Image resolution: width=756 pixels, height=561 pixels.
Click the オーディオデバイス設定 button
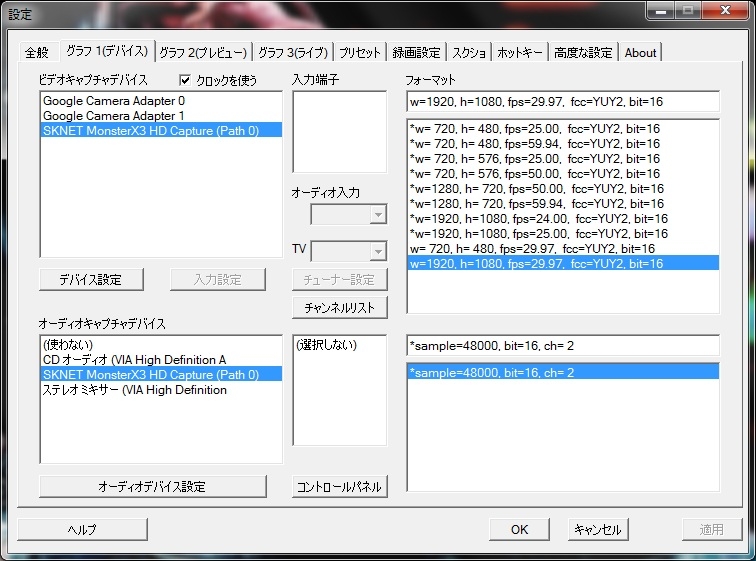click(152, 486)
